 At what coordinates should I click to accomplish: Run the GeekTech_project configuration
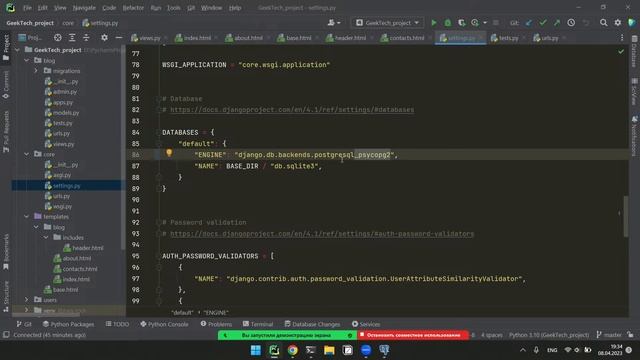pyautogui.click(x=433, y=23)
